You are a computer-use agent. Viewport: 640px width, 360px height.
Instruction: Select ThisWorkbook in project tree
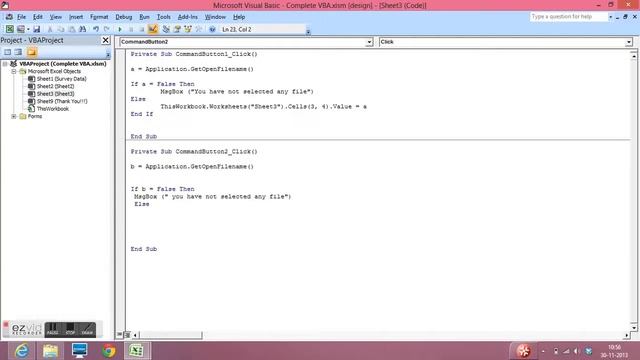point(53,109)
